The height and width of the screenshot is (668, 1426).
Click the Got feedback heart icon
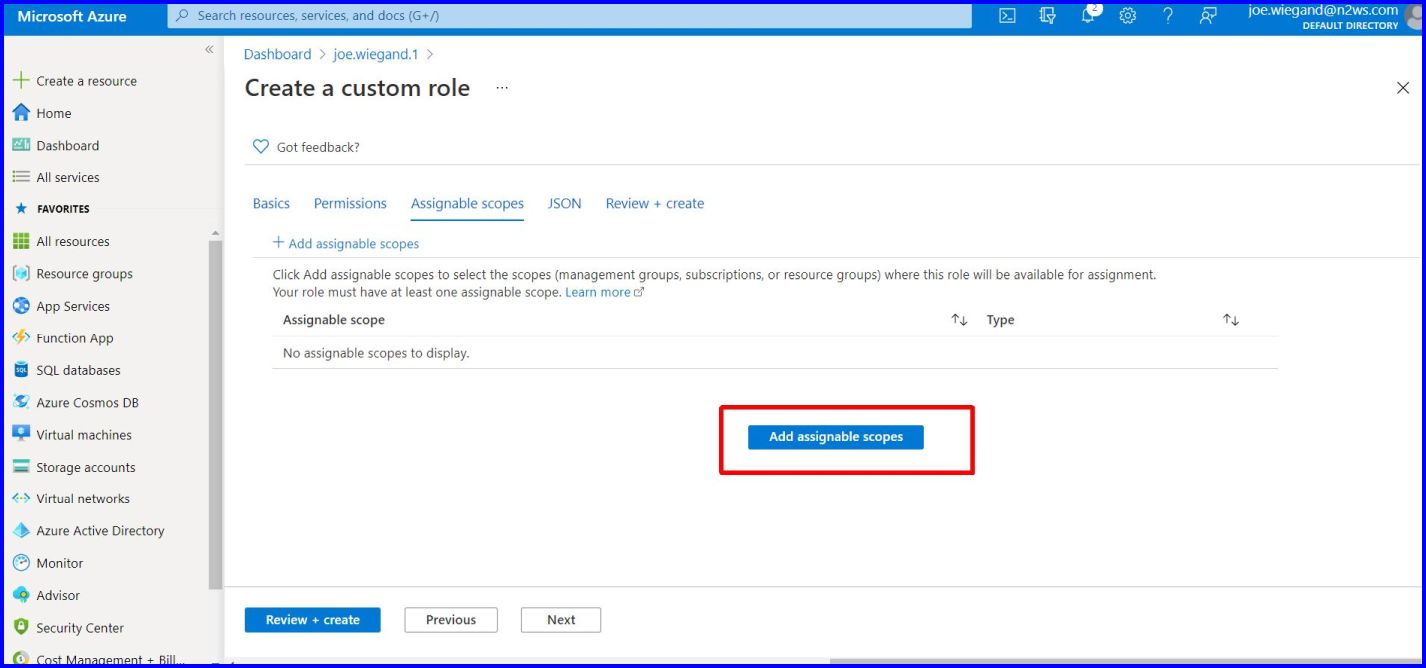pyautogui.click(x=261, y=147)
